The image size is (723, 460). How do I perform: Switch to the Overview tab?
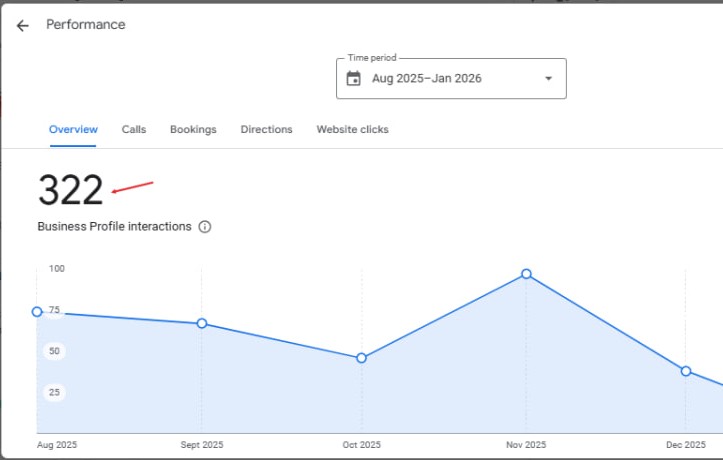point(73,130)
